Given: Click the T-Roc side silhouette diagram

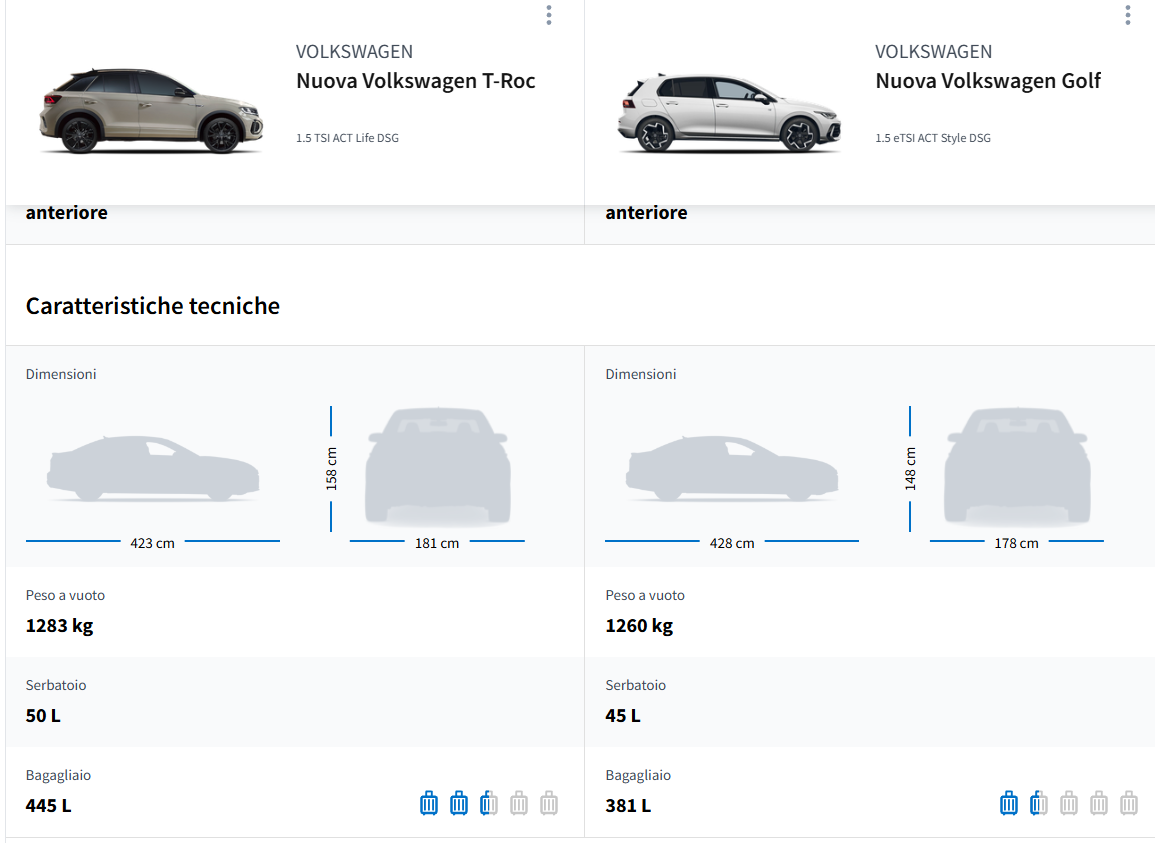Looking at the screenshot, I should coord(153,469).
